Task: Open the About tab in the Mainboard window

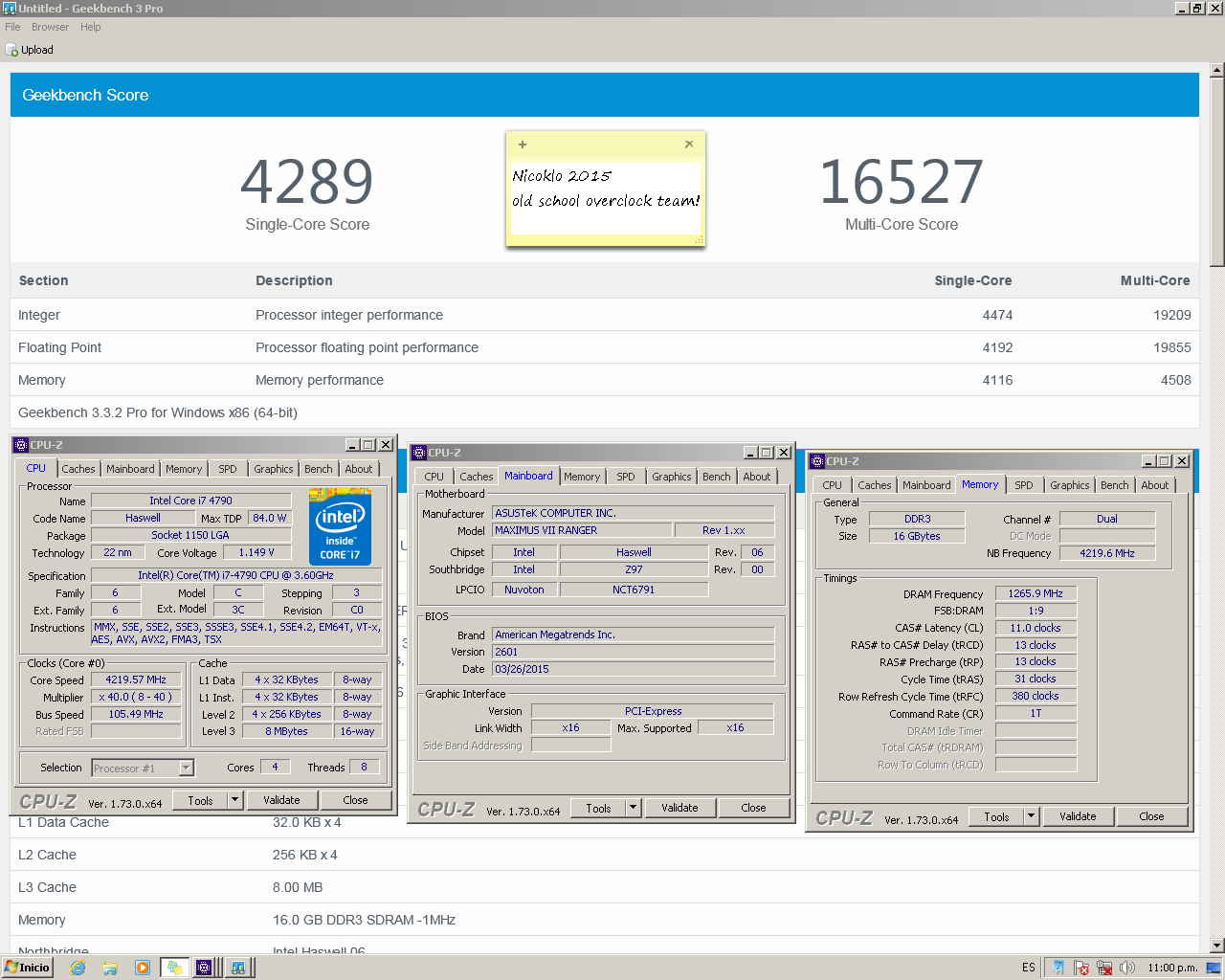Action: 757,477
